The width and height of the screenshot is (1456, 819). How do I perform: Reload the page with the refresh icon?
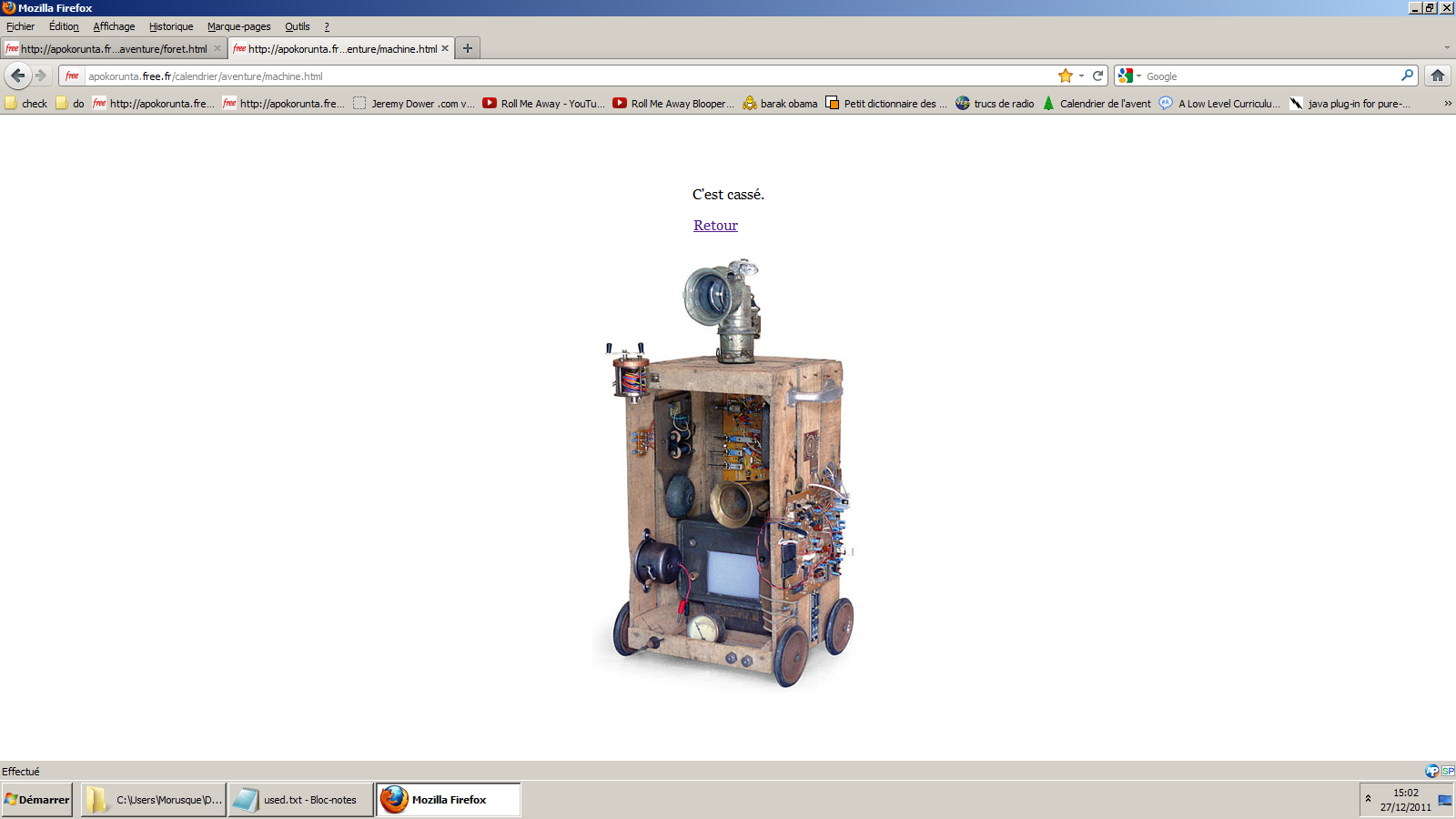click(x=1098, y=76)
